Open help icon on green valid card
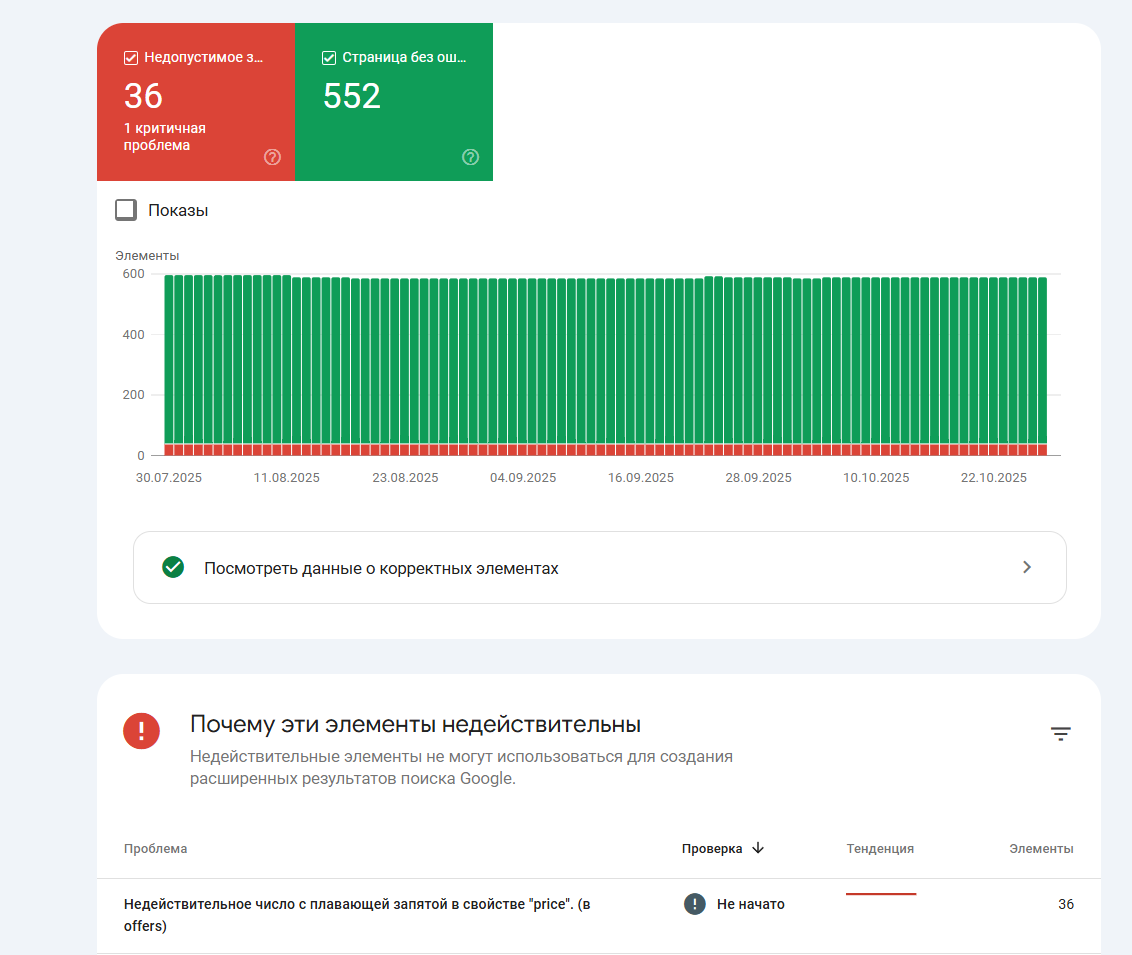1132x955 pixels. 470,157
